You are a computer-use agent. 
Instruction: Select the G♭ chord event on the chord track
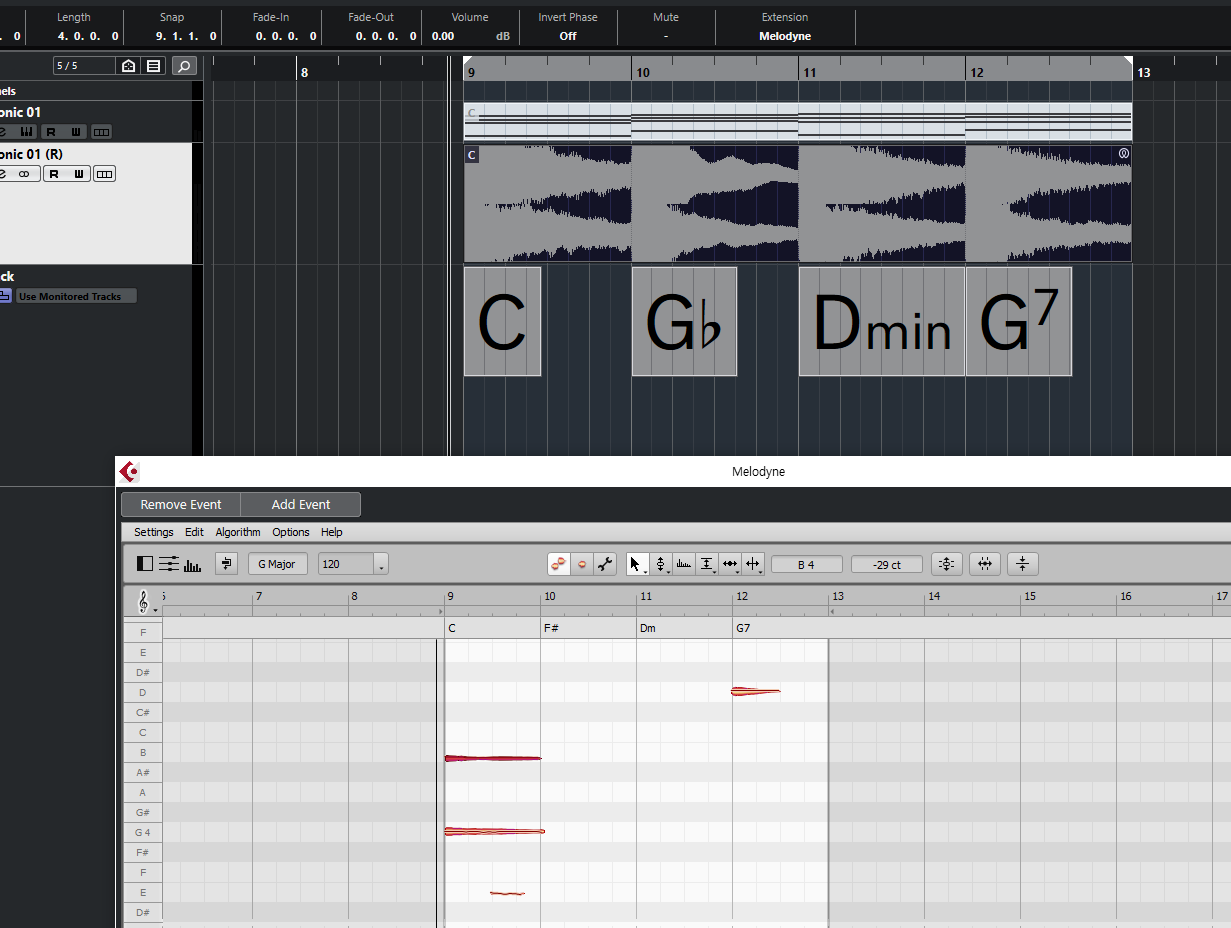pyautogui.click(x=684, y=321)
